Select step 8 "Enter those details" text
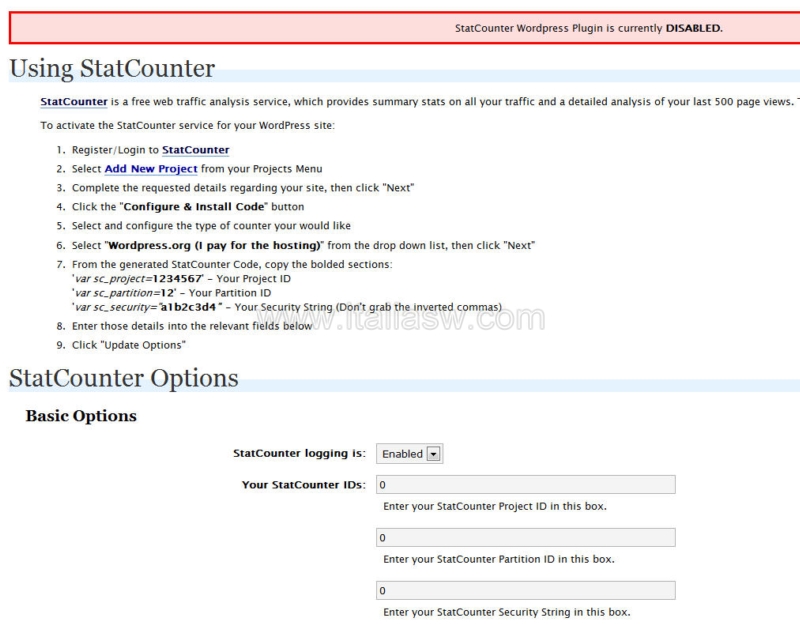Image resolution: width=800 pixels, height=633 pixels. click(192, 326)
